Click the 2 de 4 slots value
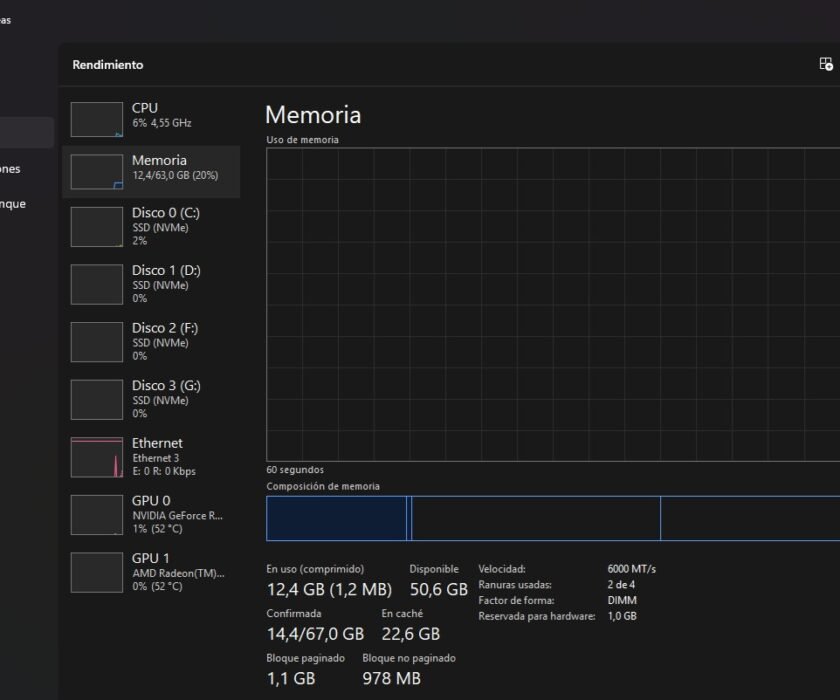Image resolution: width=840 pixels, height=700 pixels. [621, 584]
